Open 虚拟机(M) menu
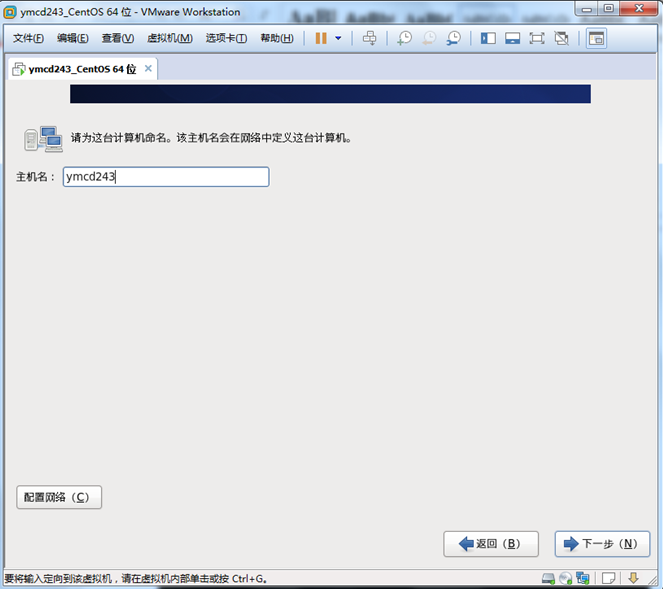 pyautogui.click(x=170, y=38)
